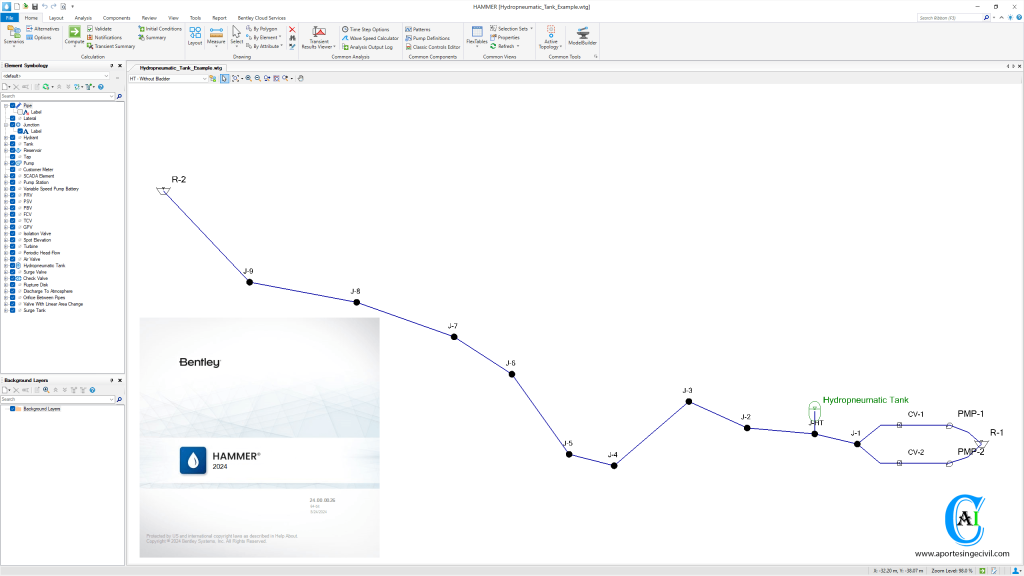Open Pump Definitions component
Screen dimensions: 1024x576
coord(431,38)
